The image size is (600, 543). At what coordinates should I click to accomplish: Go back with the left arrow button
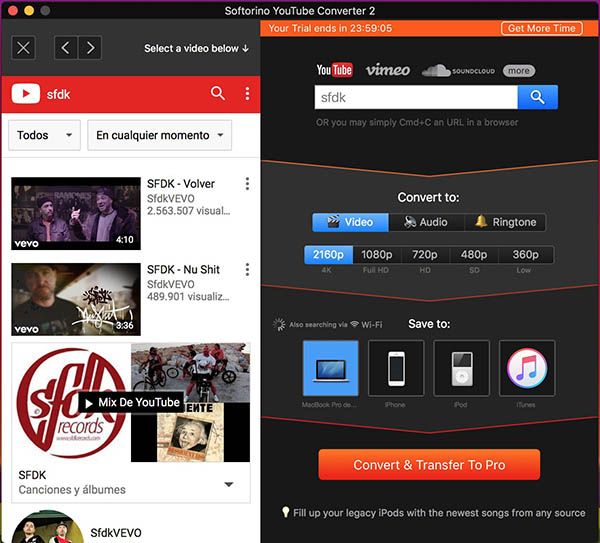(x=66, y=48)
